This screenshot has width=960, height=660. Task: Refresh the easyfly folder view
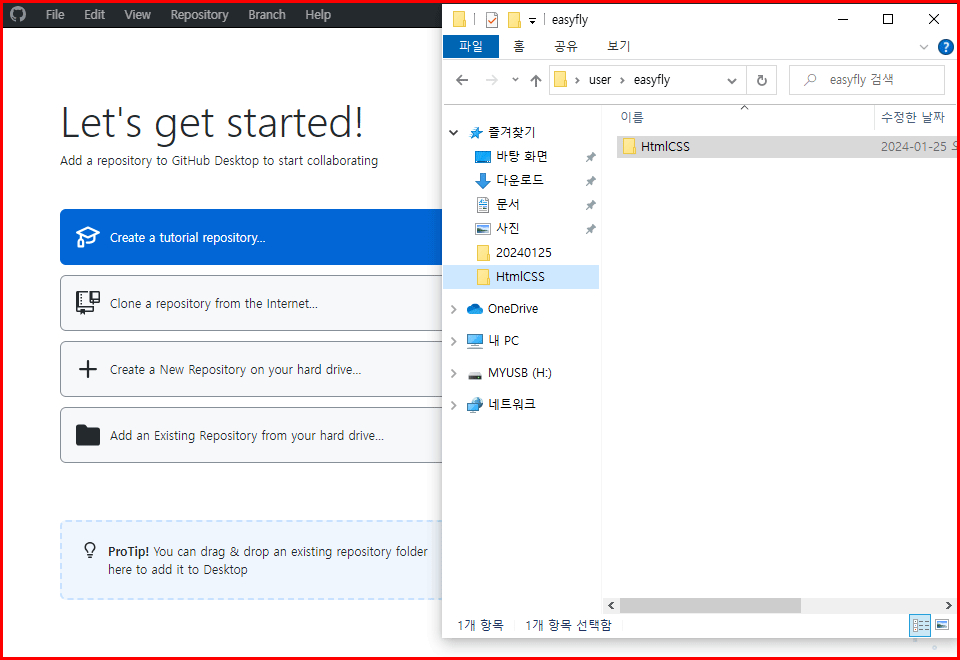point(762,80)
